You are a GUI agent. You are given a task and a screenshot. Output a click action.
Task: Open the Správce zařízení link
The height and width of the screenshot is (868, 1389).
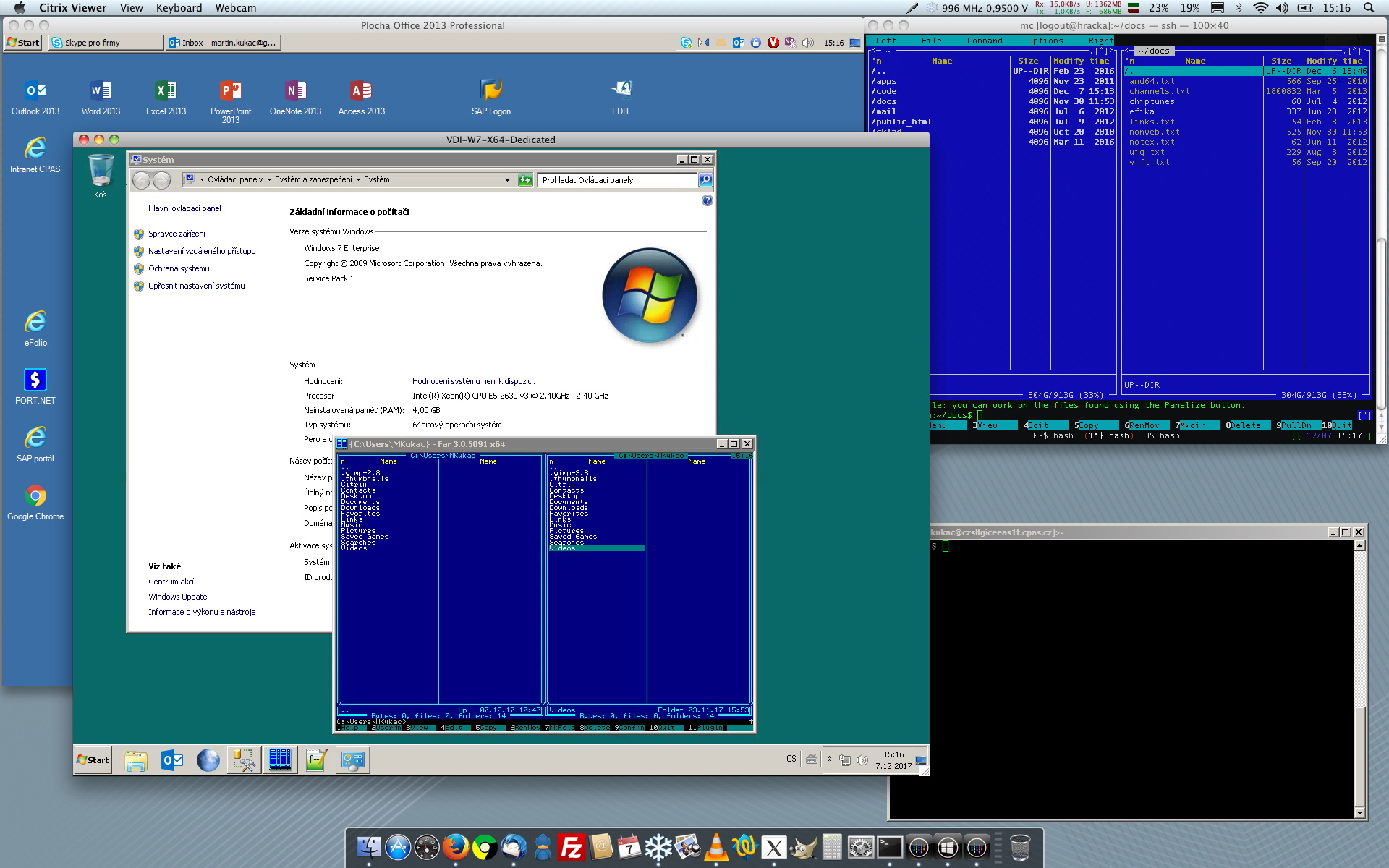[177, 234]
